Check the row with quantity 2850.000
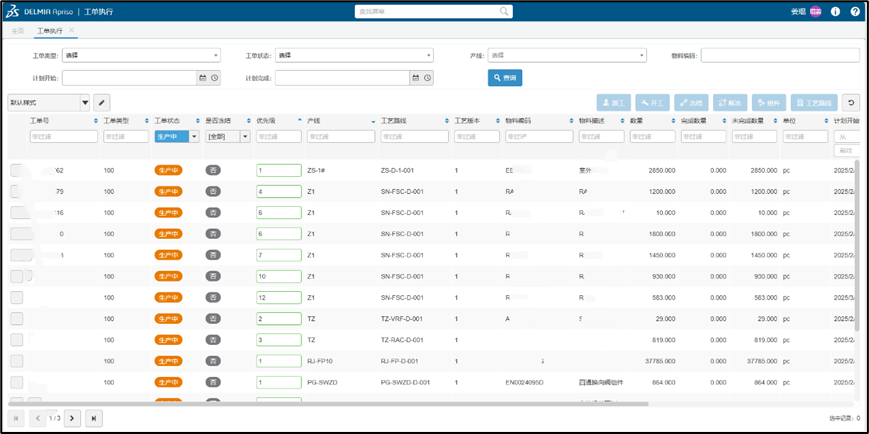This screenshot has height=434, width=869. pyautogui.click(x=17, y=171)
